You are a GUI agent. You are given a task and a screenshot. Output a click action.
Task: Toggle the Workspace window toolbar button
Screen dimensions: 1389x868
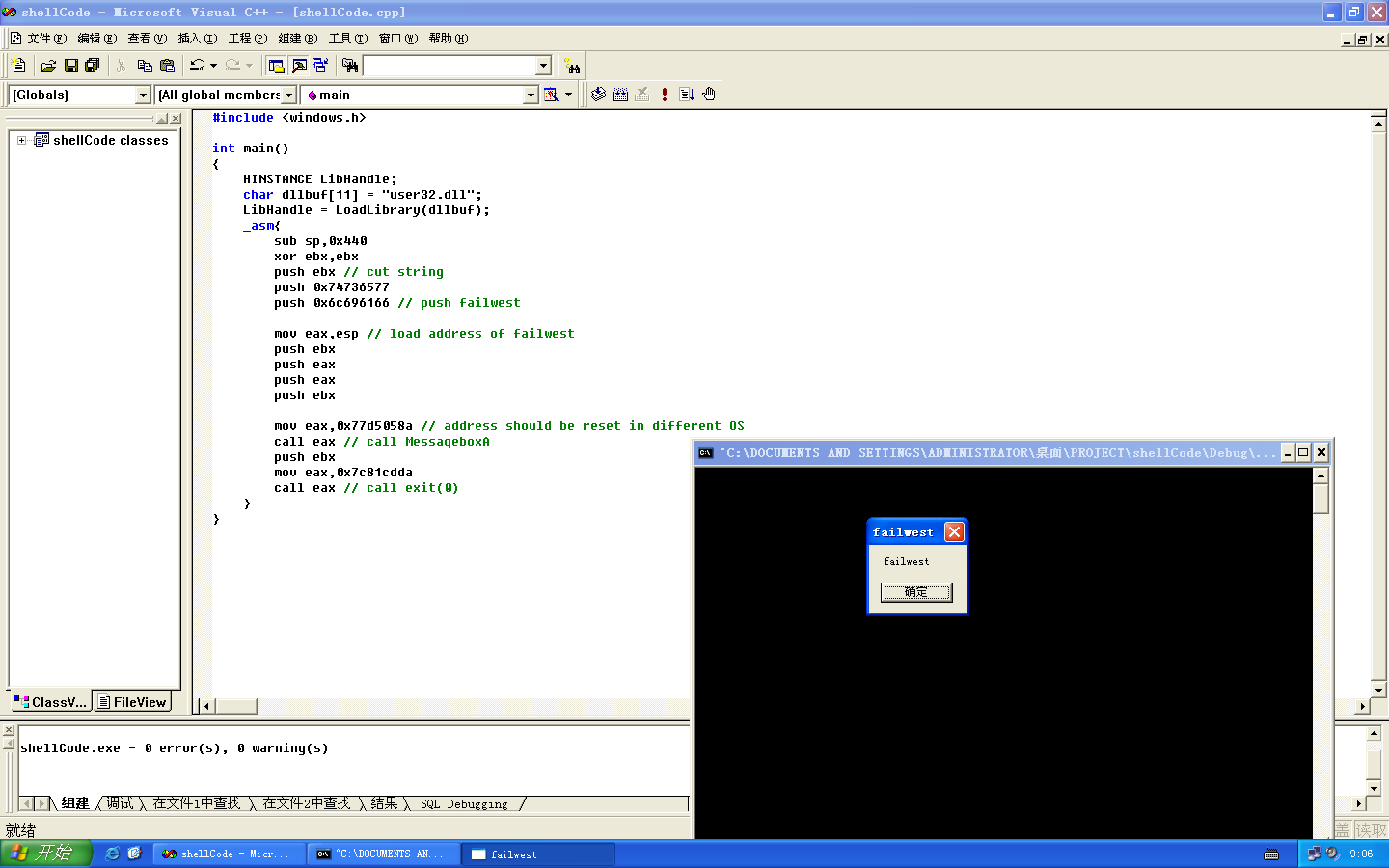[277, 66]
